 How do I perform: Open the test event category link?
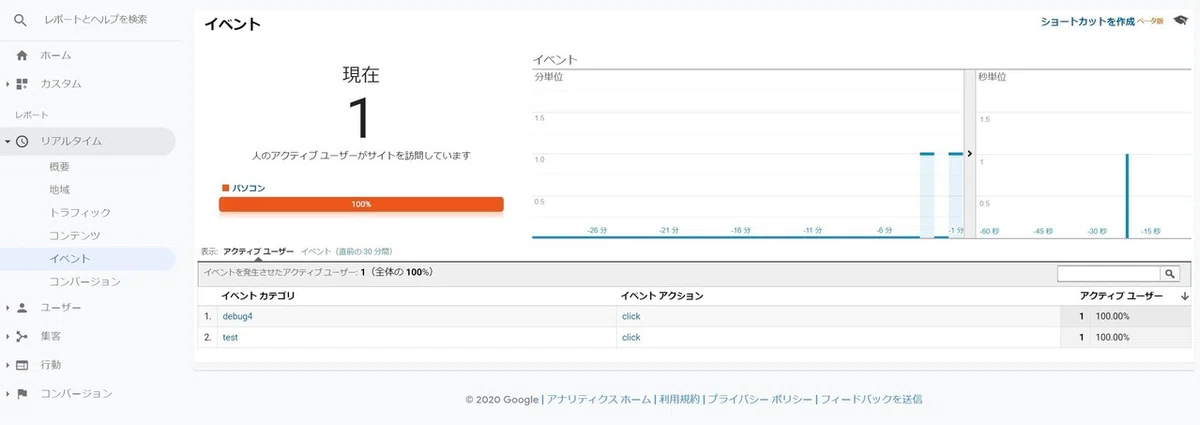point(230,337)
